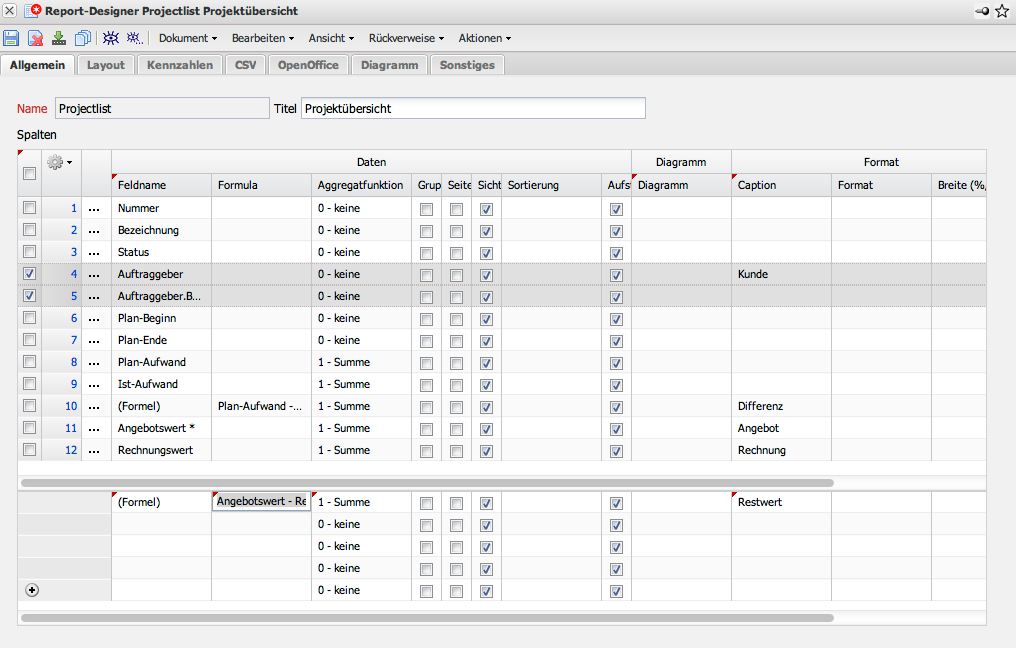1016x648 pixels.
Task: Switch to the Kennzahlen tab
Action: 179,65
